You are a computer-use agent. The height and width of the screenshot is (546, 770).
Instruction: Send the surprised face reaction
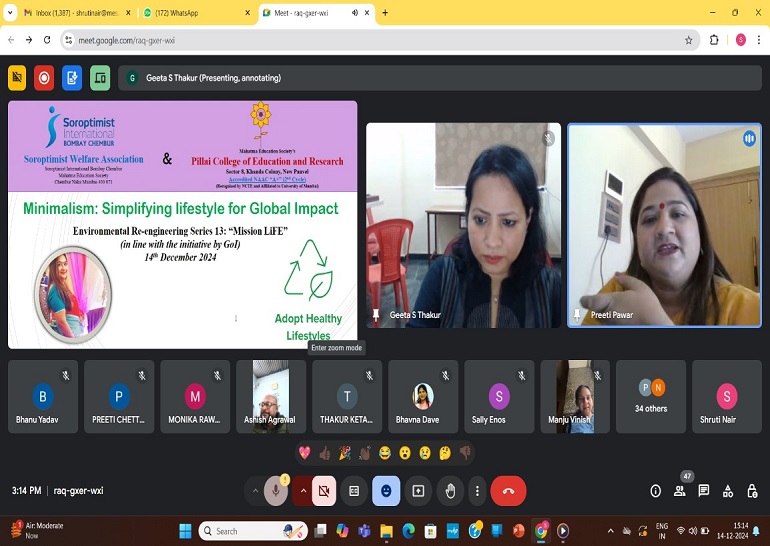coord(405,453)
